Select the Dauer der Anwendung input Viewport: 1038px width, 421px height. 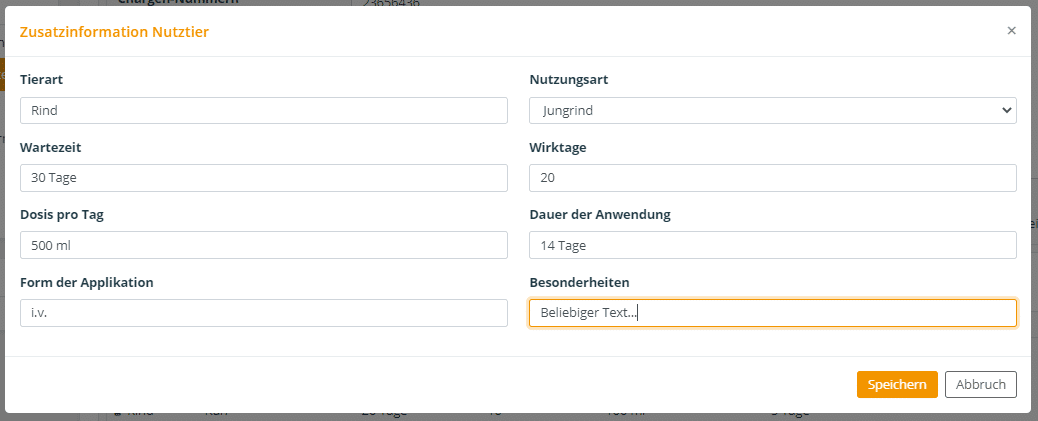[x=773, y=245]
